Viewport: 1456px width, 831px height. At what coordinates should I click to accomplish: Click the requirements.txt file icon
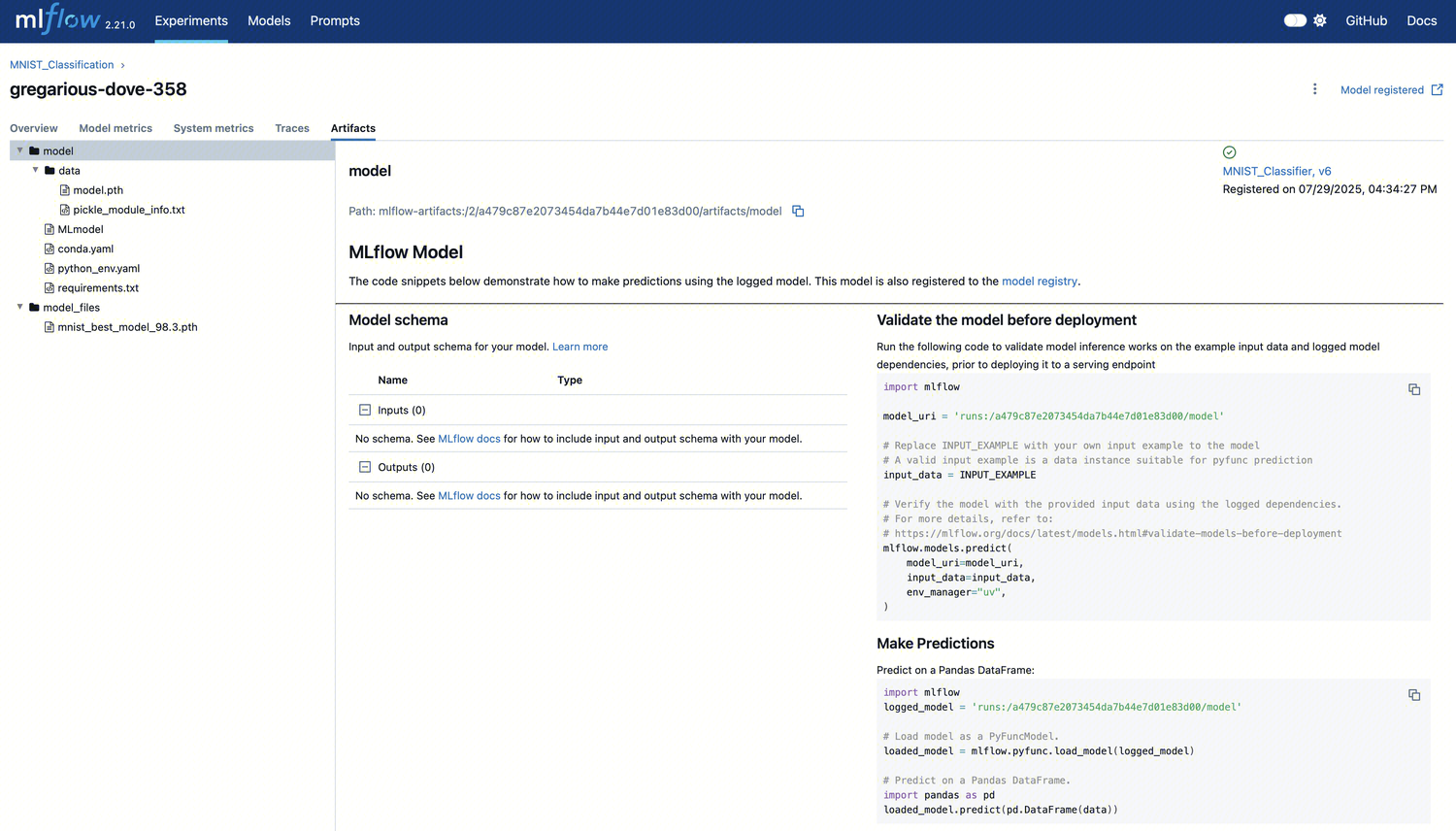pos(50,287)
